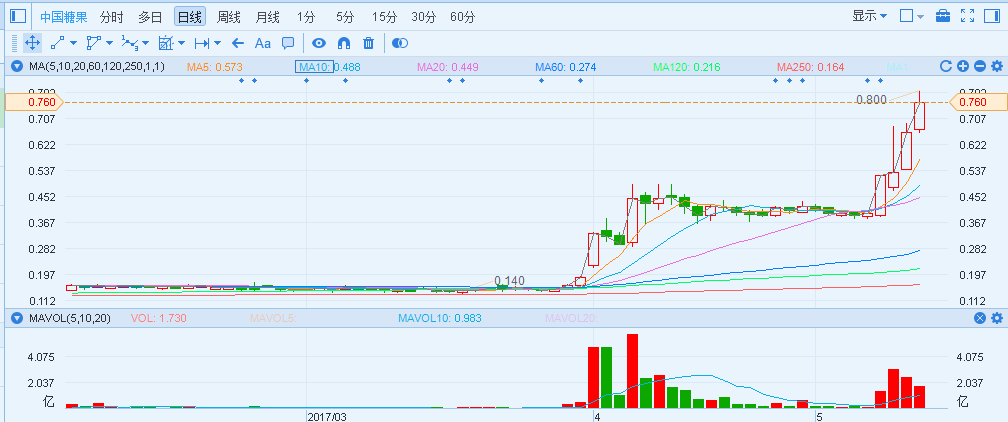This screenshot has width=1008, height=422.
Task: Collapse the MA indicator panel
Action: [17, 66]
